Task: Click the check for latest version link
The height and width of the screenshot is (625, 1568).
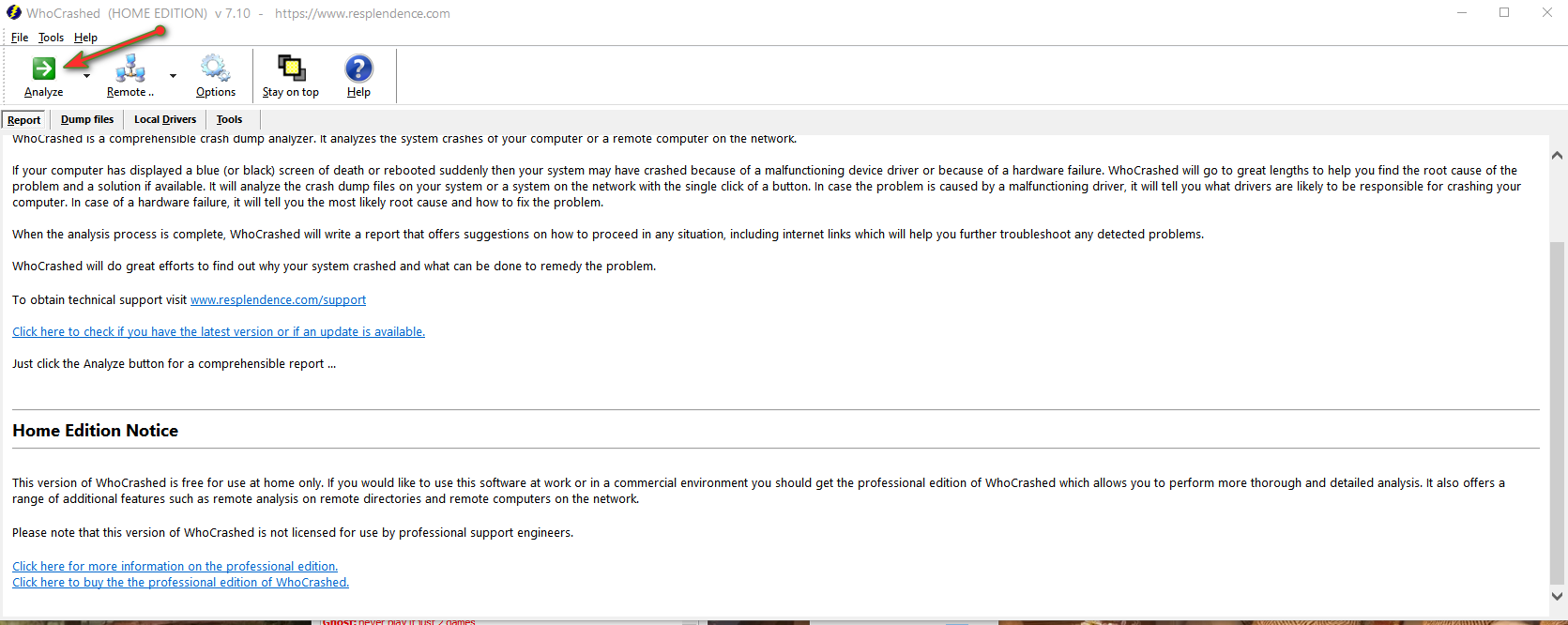Action: click(x=219, y=332)
